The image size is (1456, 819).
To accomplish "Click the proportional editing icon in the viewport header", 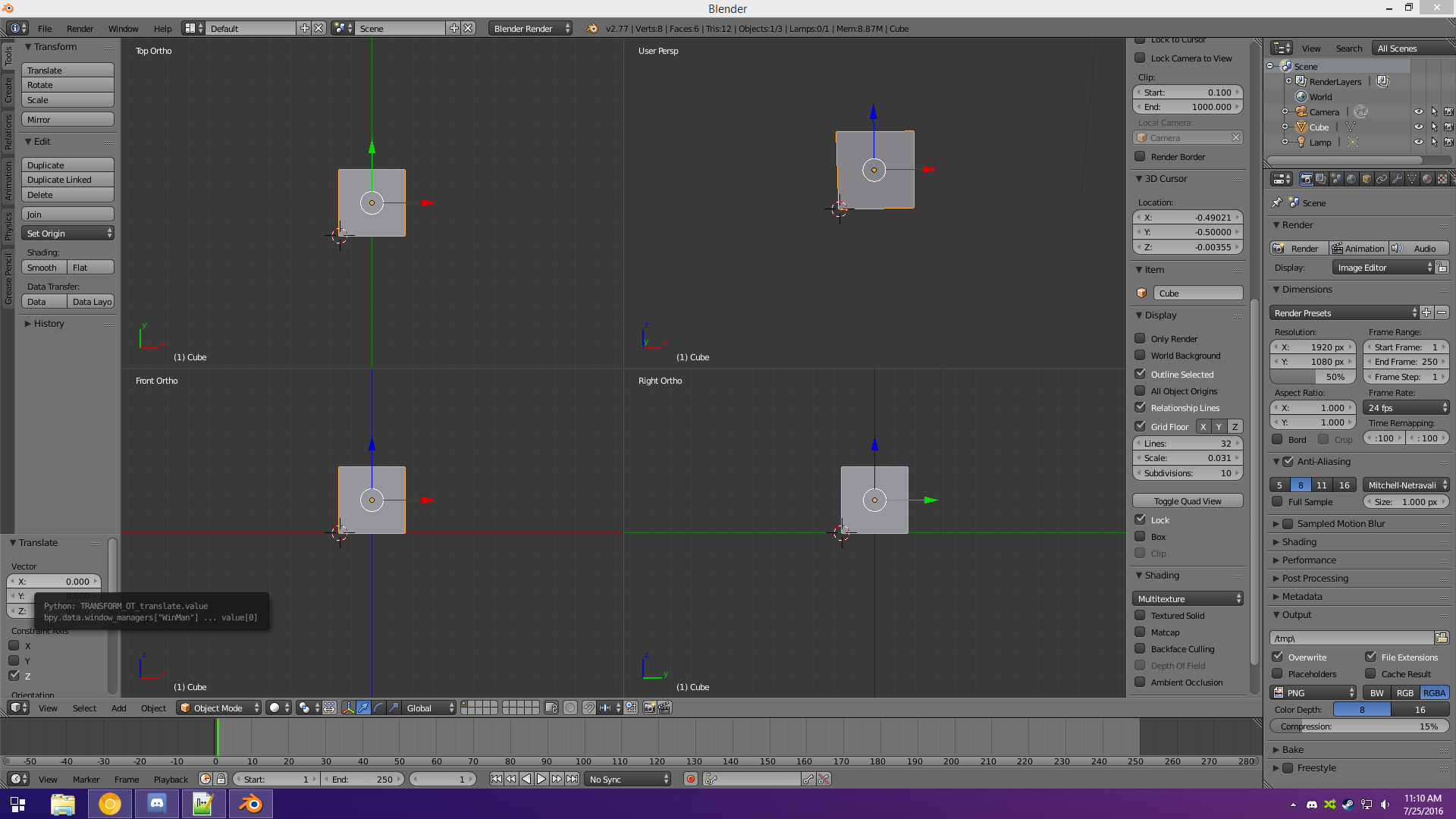I will click(570, 708).
